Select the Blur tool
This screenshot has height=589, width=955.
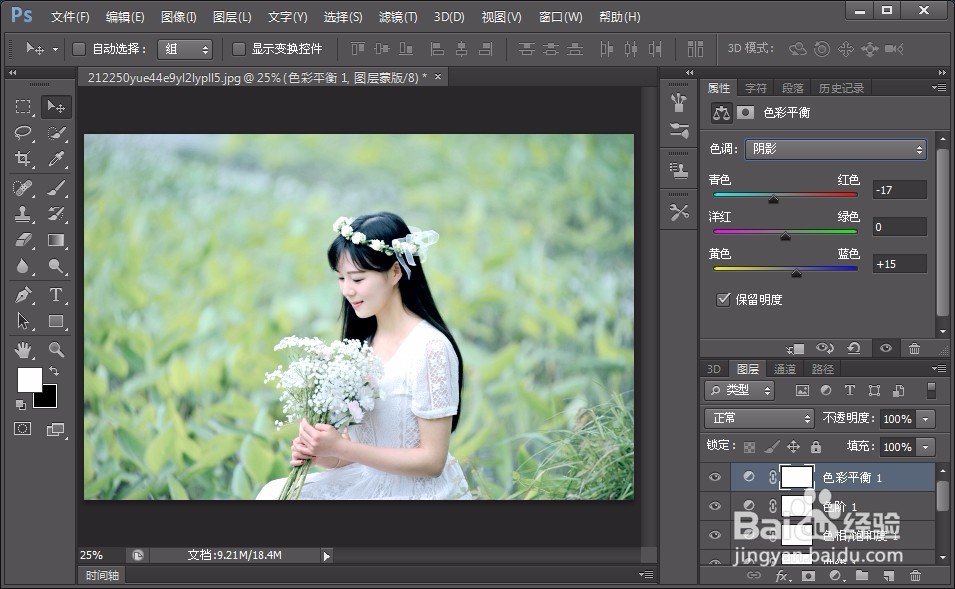click(x=23, y=266)
